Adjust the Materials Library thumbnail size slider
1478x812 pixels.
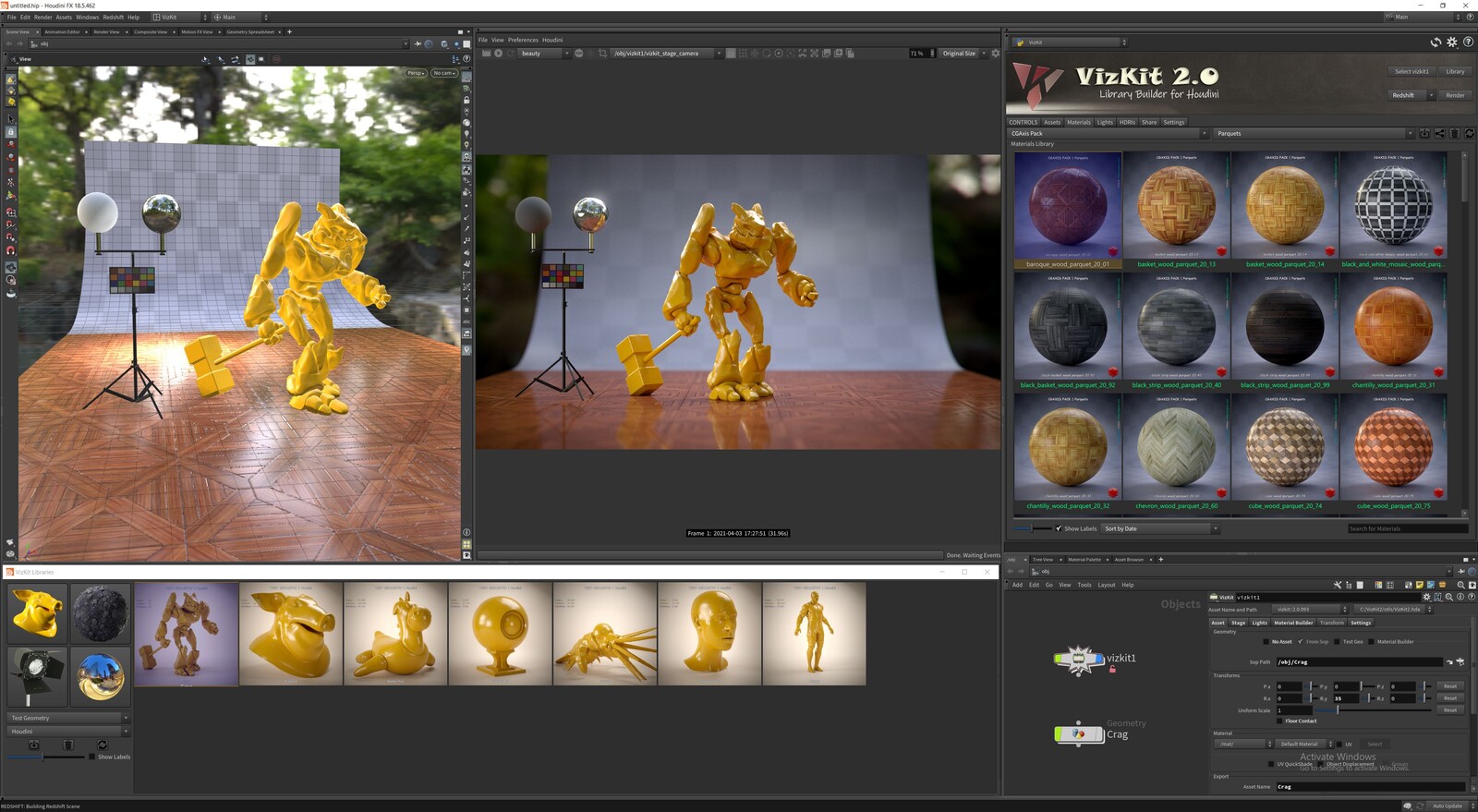pyautogui.click(x=1032, y=528)
